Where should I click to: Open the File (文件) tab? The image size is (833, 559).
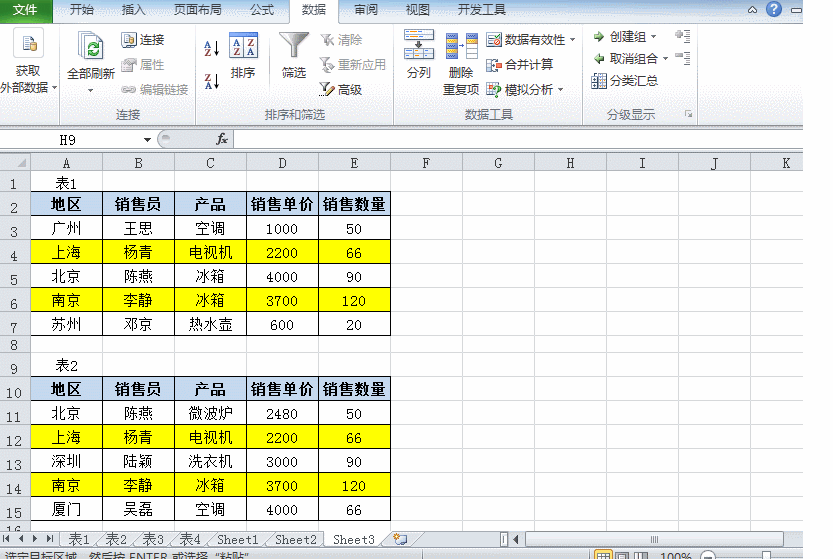pos(26,10)
